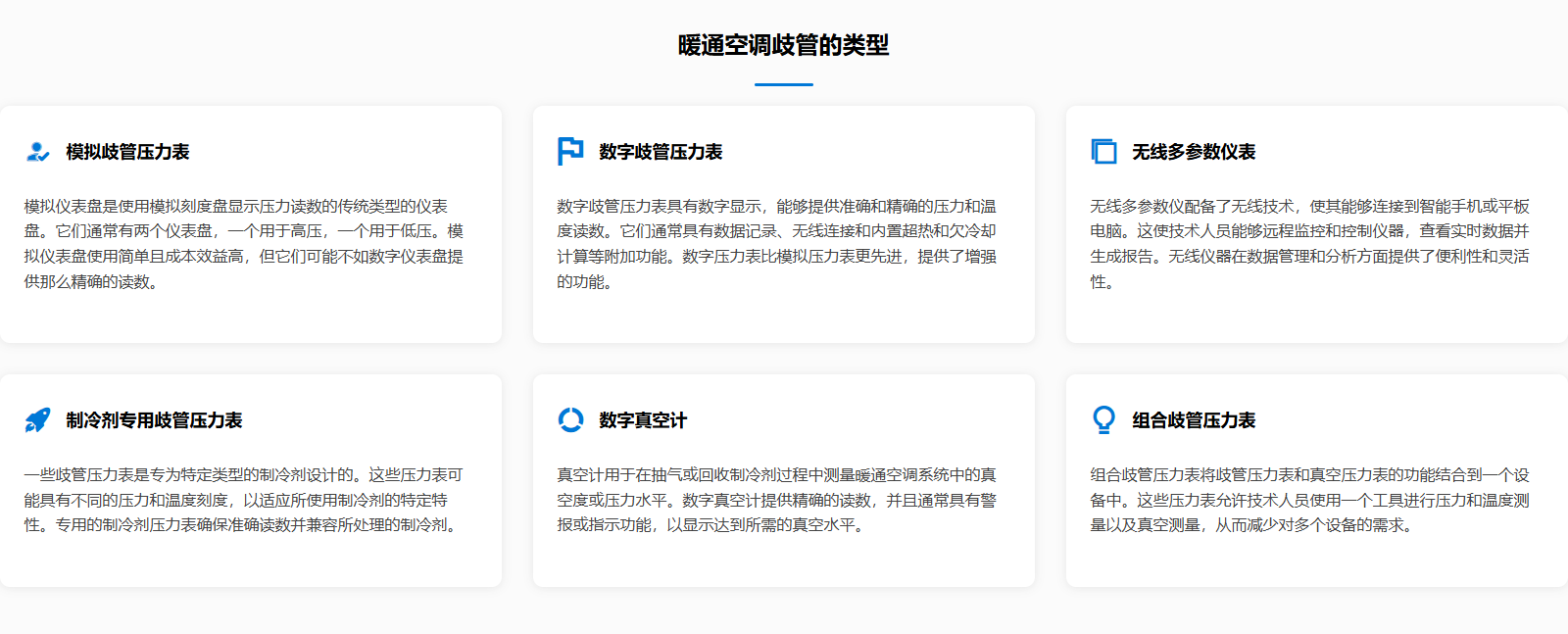Click the paragraph starting with 真空计用于
This screenshot has height=634, width=1568.
click(x=777, y=500)
